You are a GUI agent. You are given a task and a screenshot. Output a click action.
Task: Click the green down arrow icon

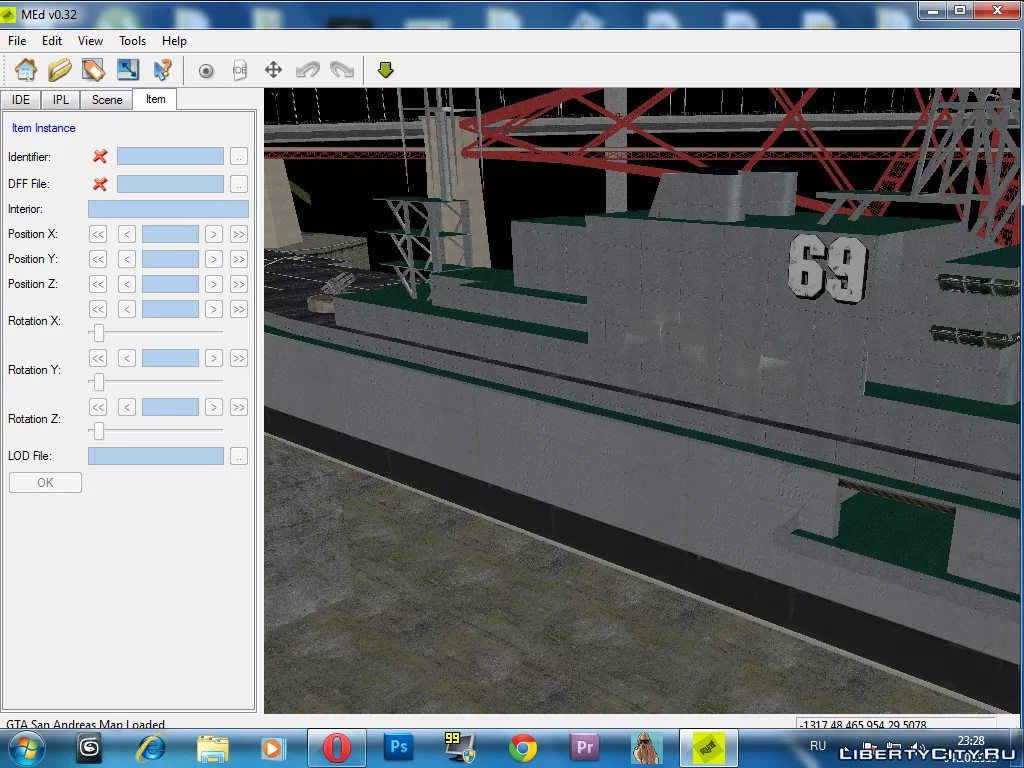pyautogui.click(x=385, y=70)
